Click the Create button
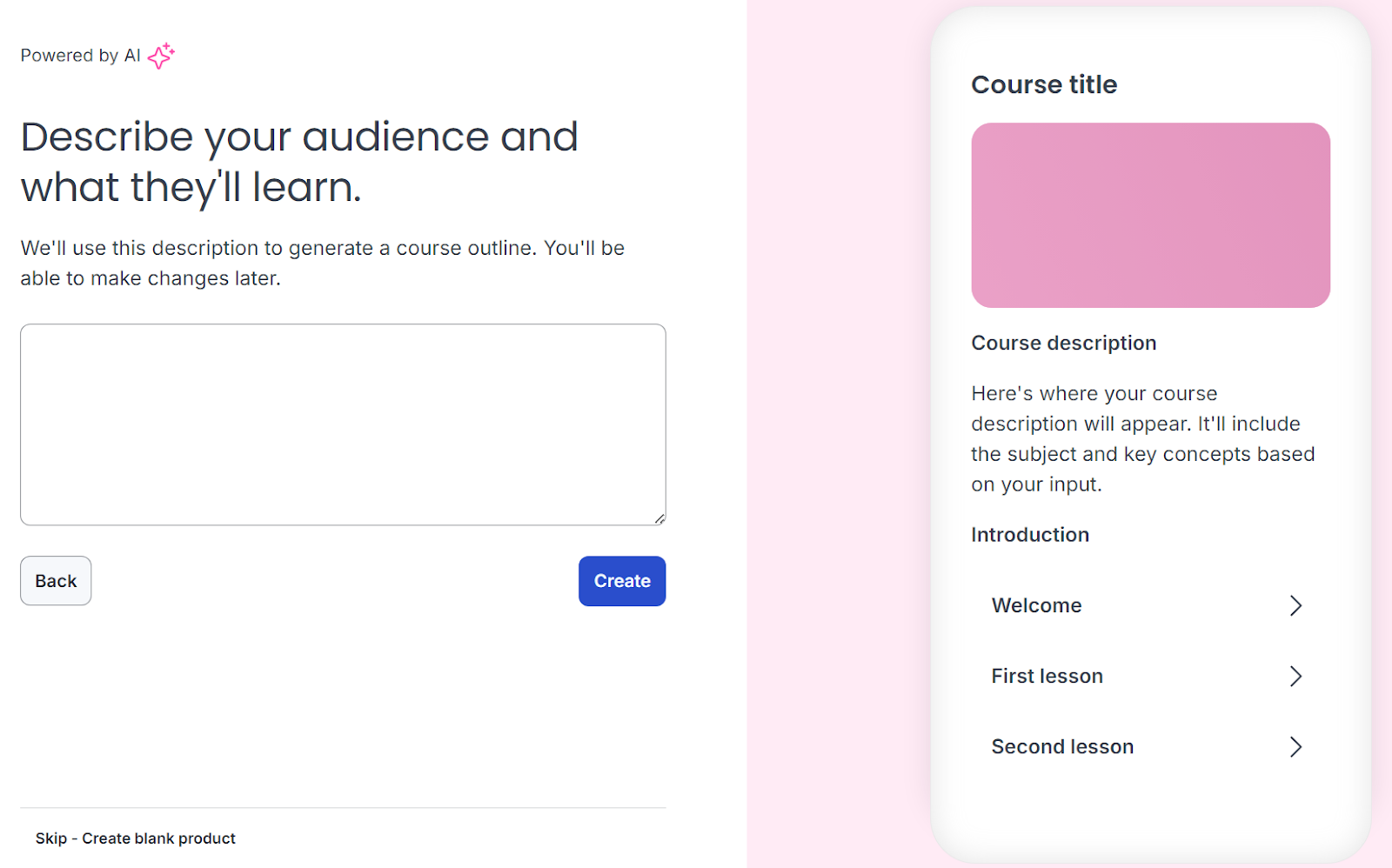Image resolution: width=1392 pixels, height=868 pixels. 621,581
